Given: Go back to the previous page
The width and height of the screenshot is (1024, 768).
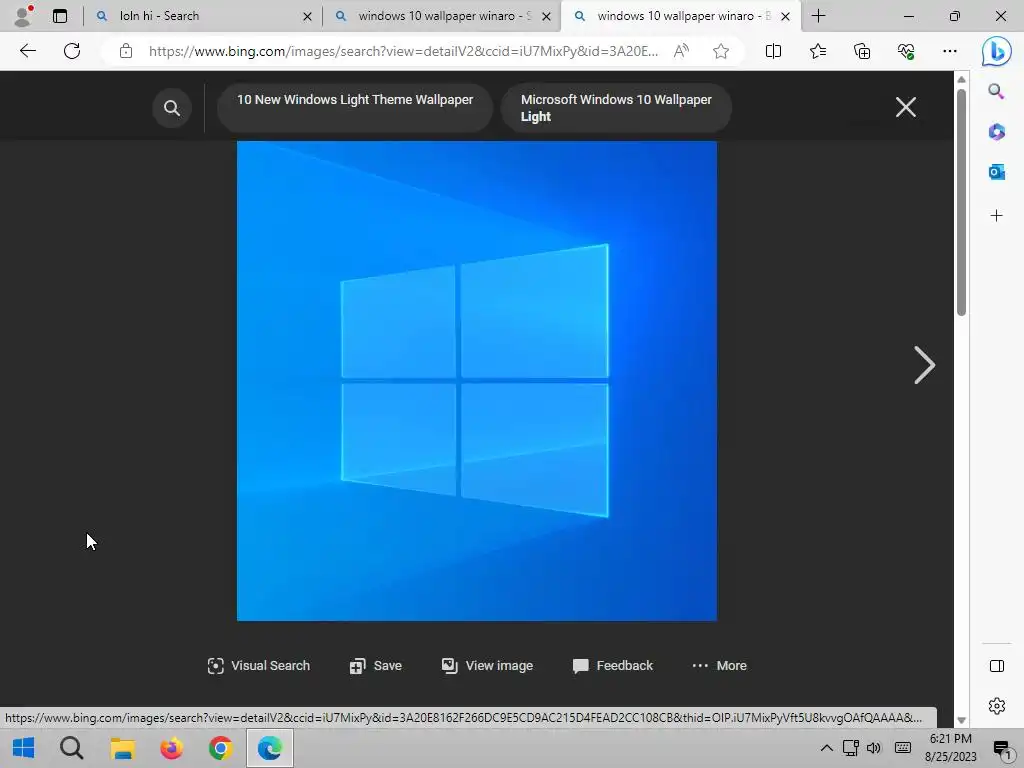Looking at the screenshot, I should pos(27,51).
